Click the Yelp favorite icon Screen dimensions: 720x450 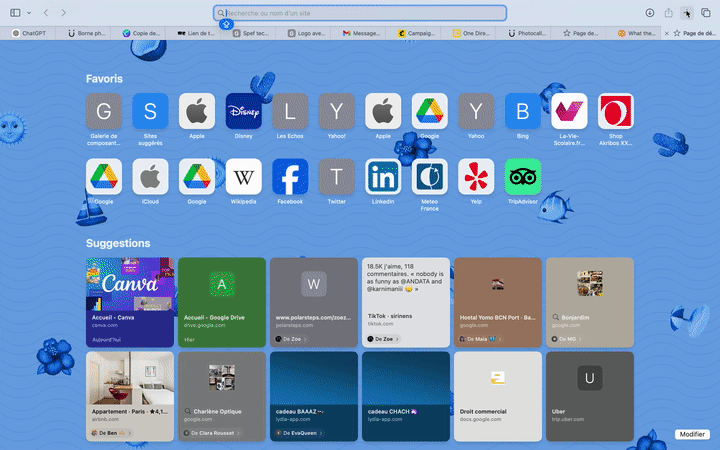(x=476, y=177)
